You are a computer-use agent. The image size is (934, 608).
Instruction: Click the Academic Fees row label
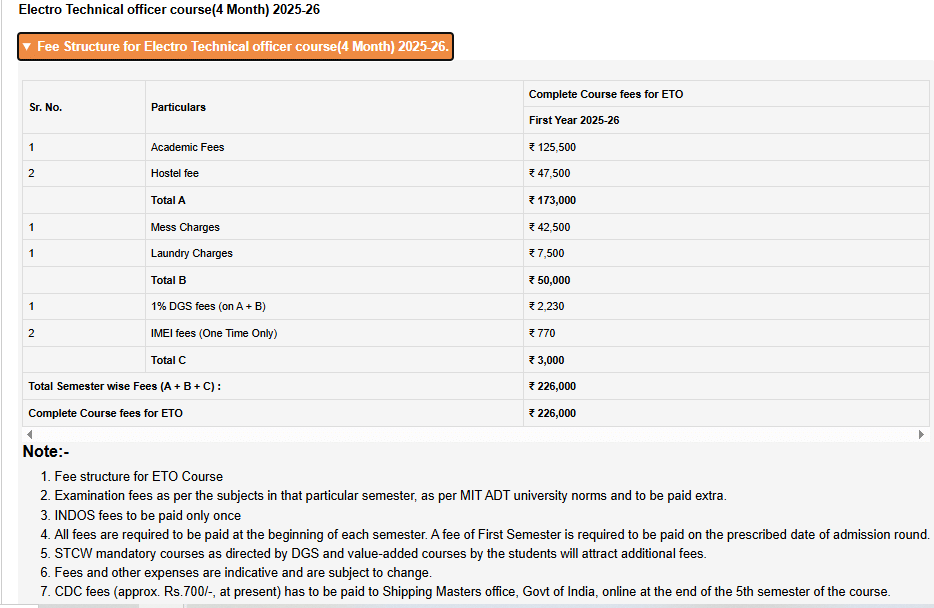pyautogui.click(x=187, y=147)
